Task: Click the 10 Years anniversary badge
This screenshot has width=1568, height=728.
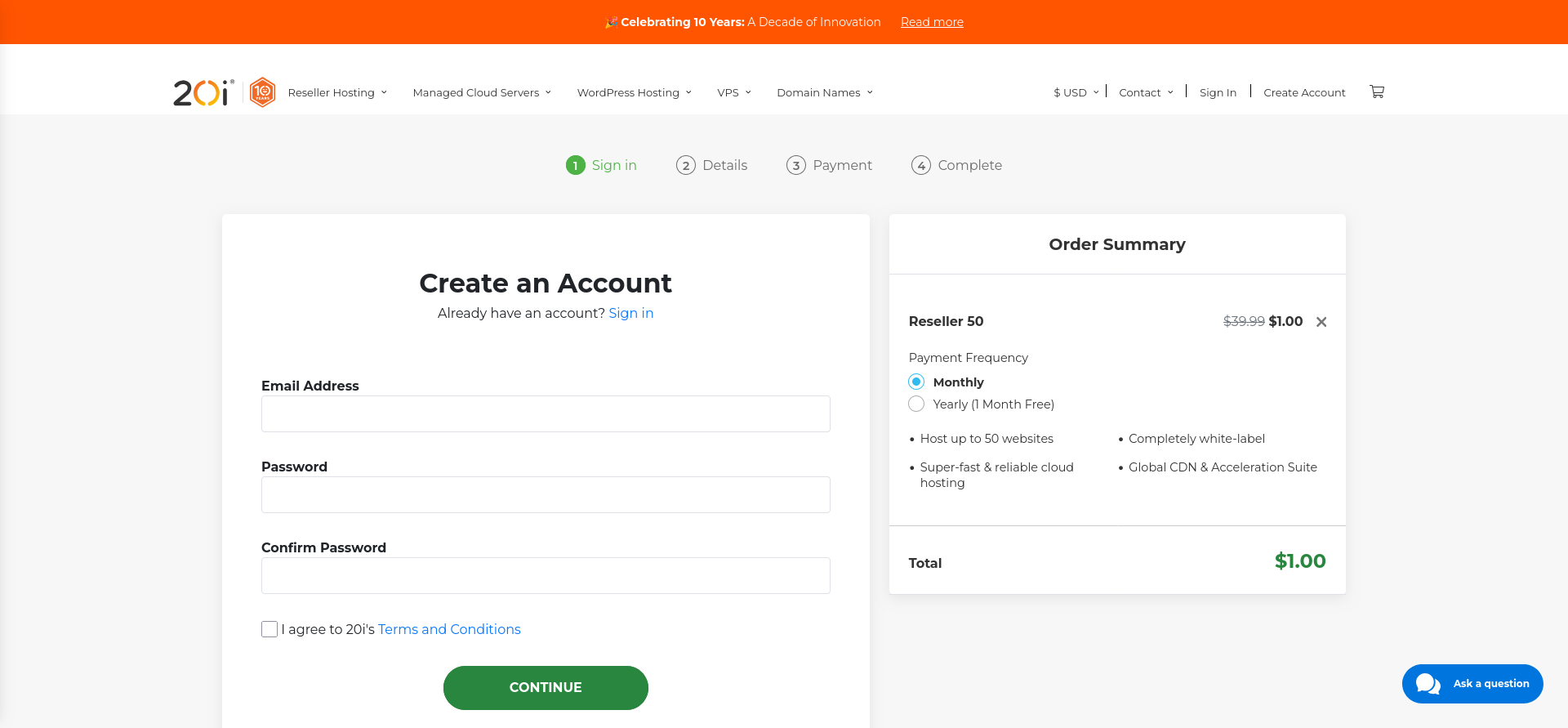Action: (262, 92)
